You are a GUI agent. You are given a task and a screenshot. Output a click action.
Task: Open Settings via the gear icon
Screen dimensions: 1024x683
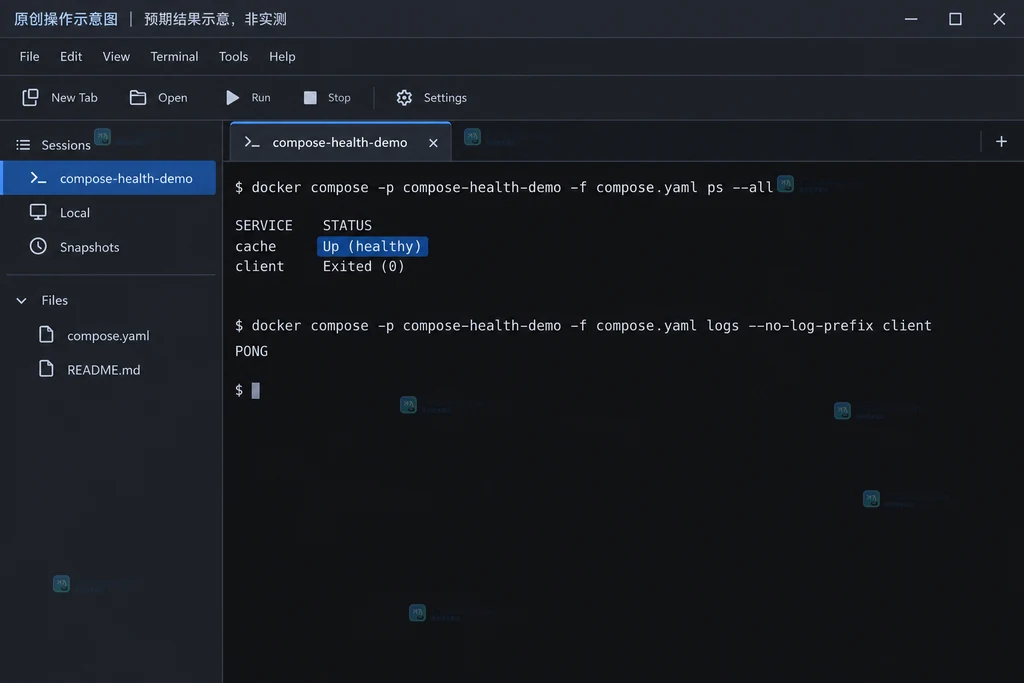pos(404,97)
